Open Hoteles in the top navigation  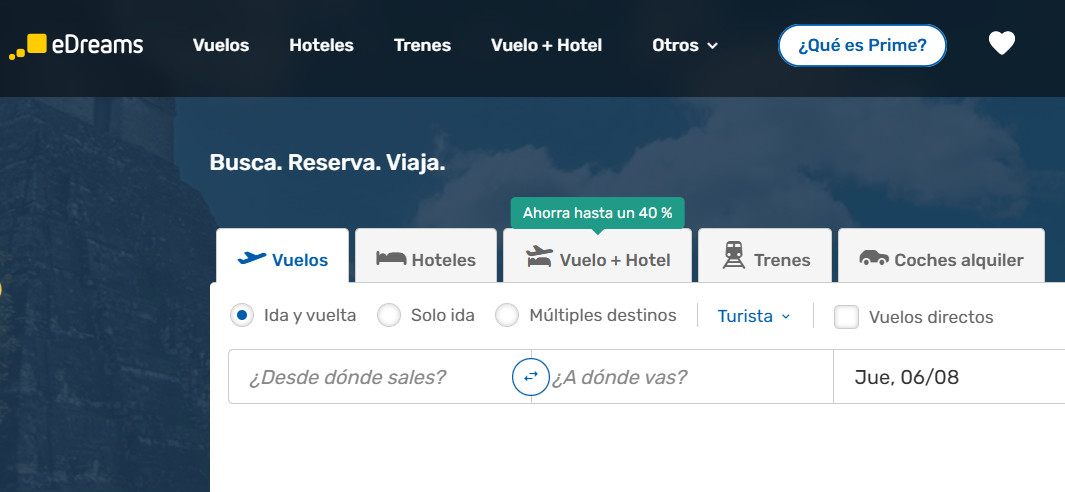[321, 46]
